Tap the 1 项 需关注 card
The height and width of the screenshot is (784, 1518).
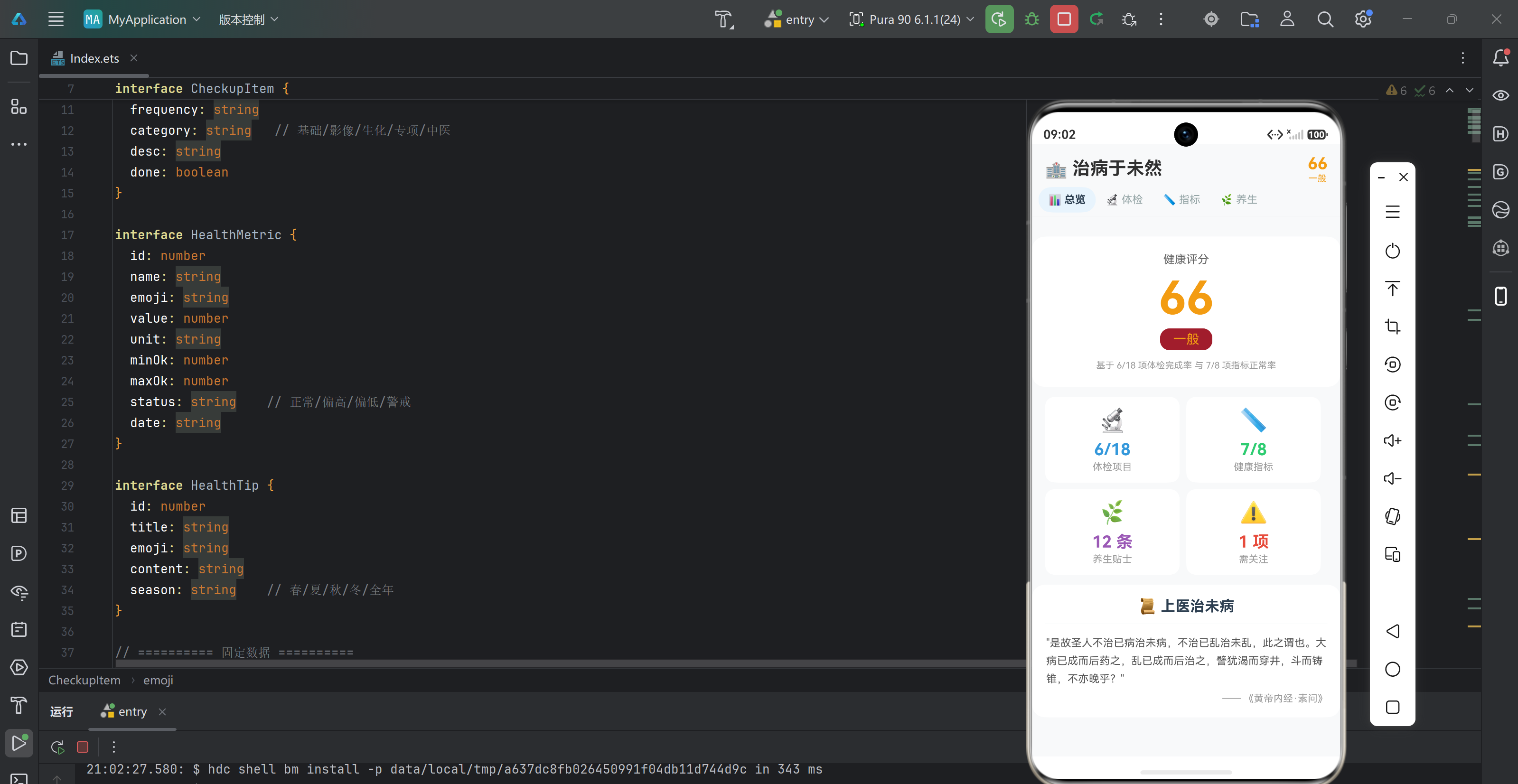pos(1253,532)
